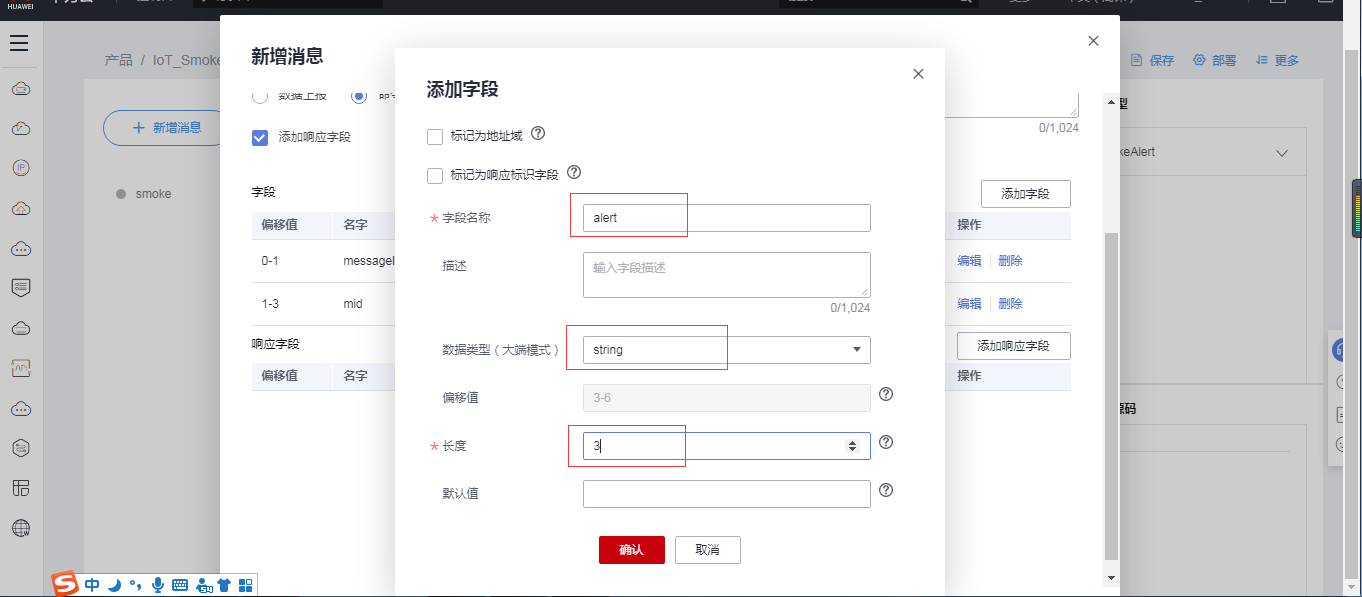The width and height of the screenshot is (1362, 597).
Task: Click 编辑 link in messageId row
Action: (x=969, y=261)
